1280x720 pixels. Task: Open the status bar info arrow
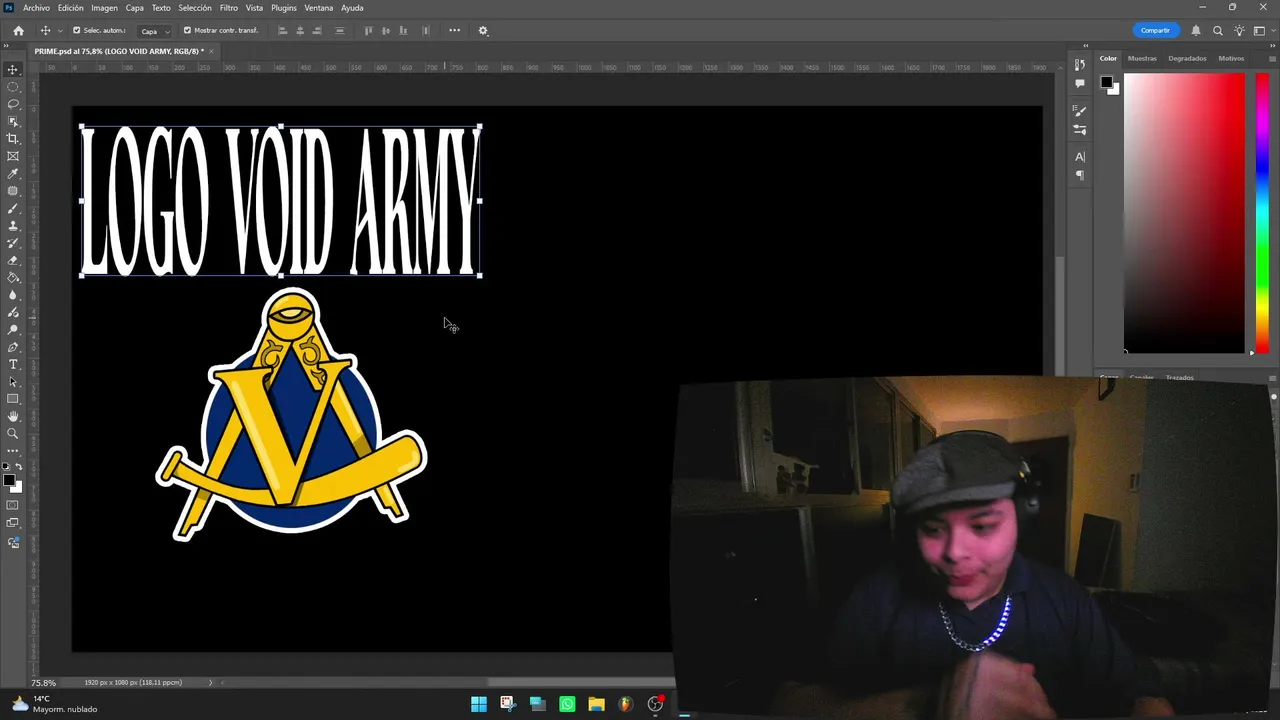coord(210,683)
